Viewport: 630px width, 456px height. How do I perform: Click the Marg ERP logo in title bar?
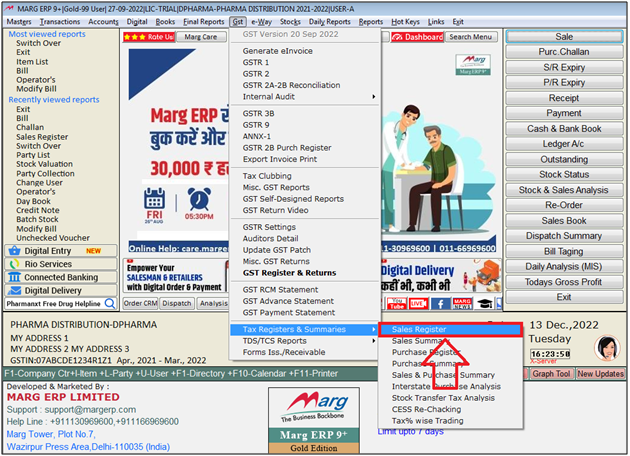(x=9, y=8)
